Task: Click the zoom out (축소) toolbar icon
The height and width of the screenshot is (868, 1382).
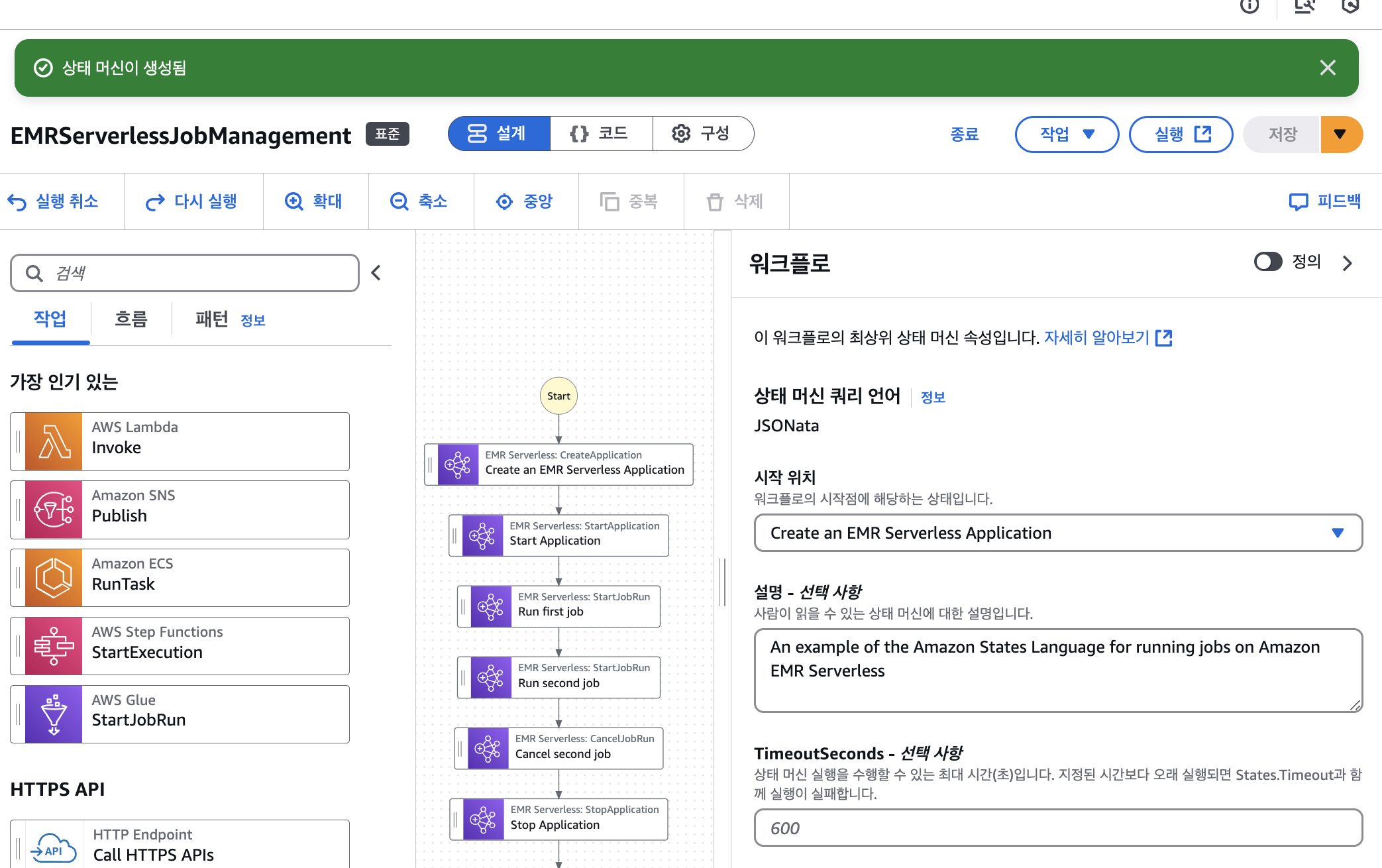Action: click(399, 201)
